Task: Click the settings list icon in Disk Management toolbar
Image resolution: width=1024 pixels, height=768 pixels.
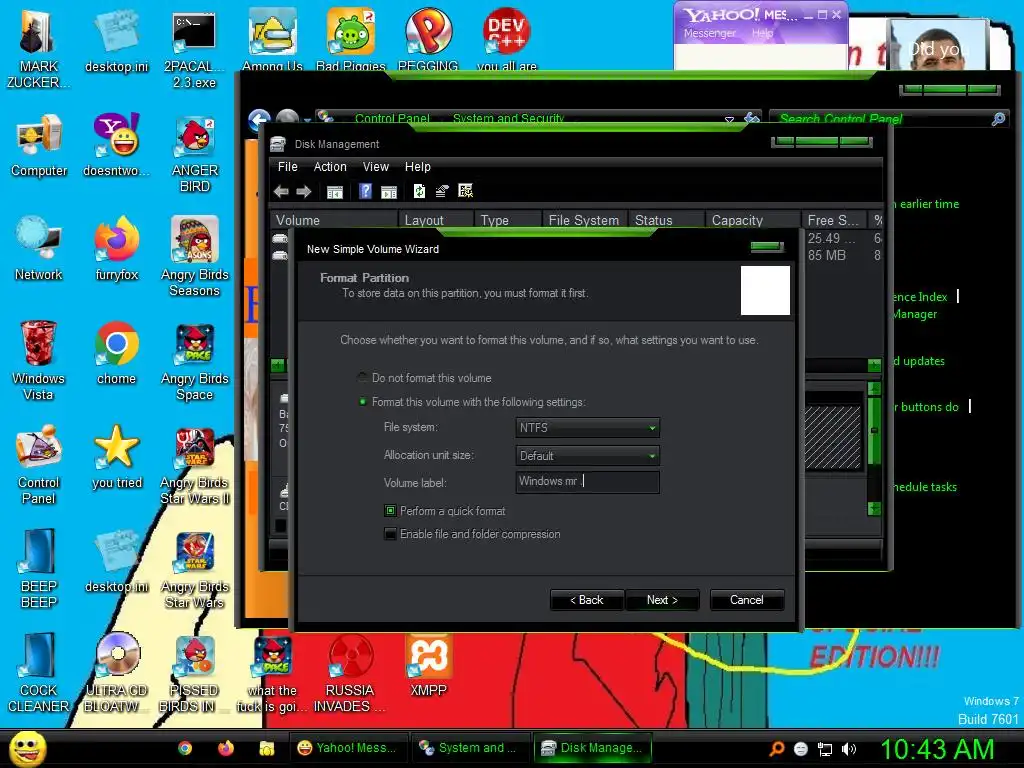Action: coord(466,191)
